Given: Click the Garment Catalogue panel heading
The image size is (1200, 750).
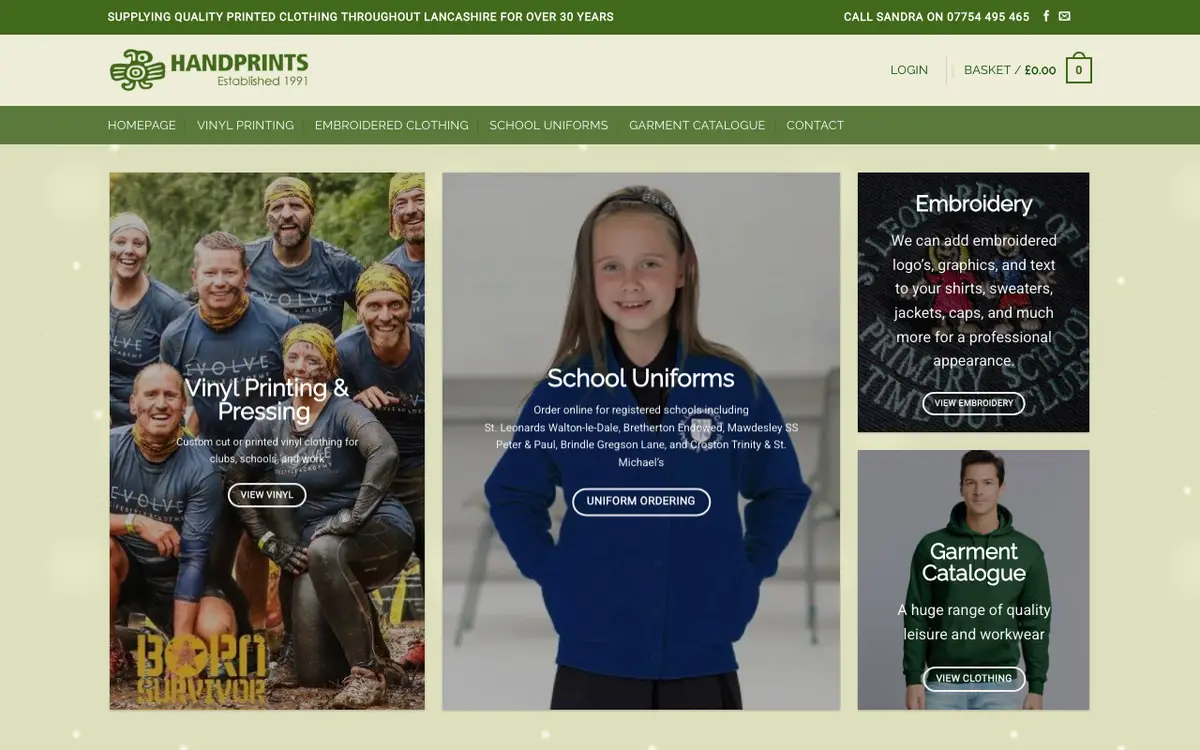Looking at the screenshot, I should pos(973,562).
